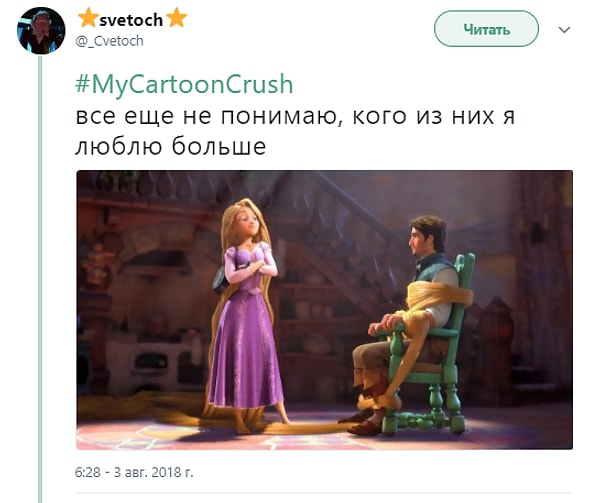
Task: Click the vertical thread line below avatar
Action: tap(41, 278)
